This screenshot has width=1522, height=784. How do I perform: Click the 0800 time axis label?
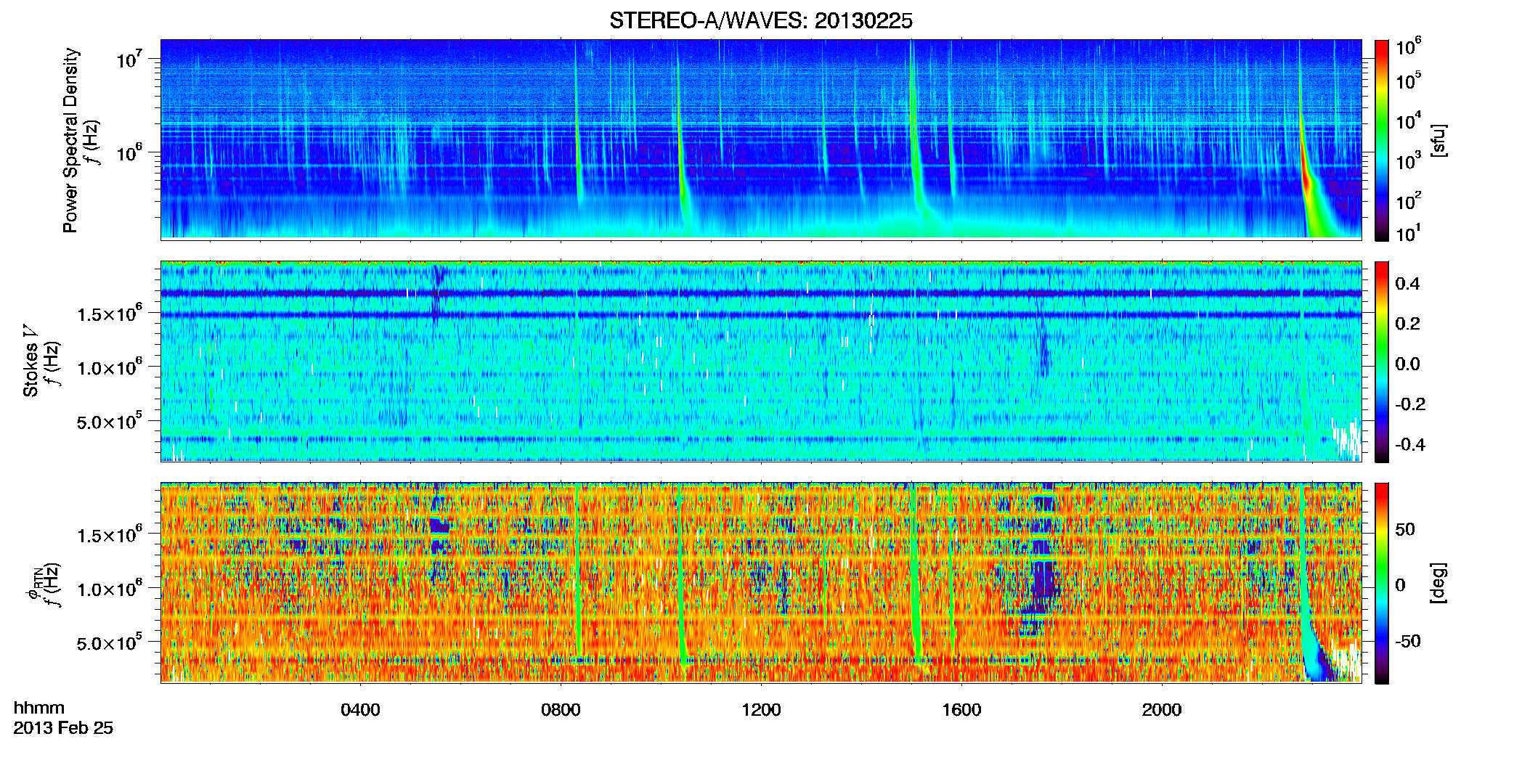[561, 710]
